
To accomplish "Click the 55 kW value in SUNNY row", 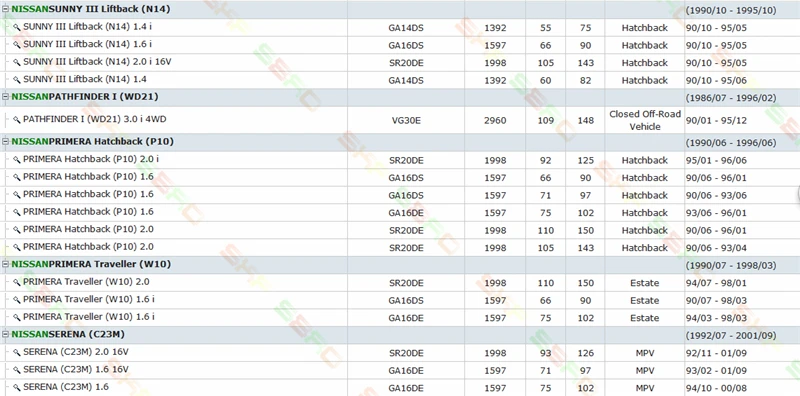I will 545,28.
